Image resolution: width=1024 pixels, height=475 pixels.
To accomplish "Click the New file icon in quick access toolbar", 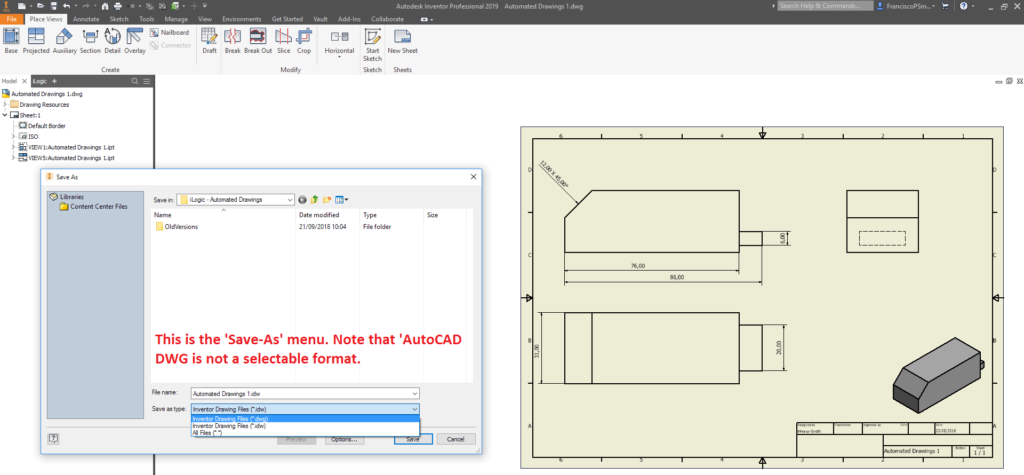I will click(22, 5).
